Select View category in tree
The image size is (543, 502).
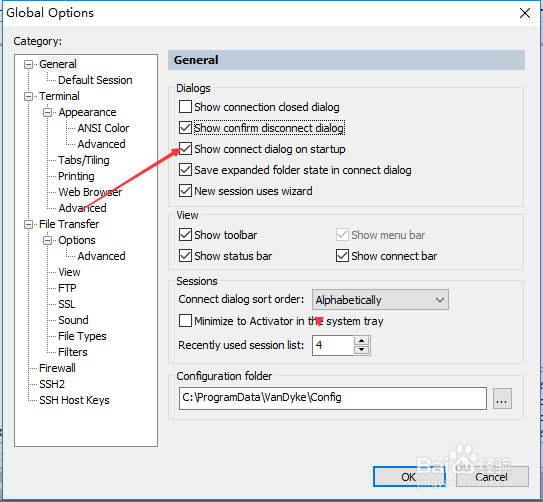69,272
